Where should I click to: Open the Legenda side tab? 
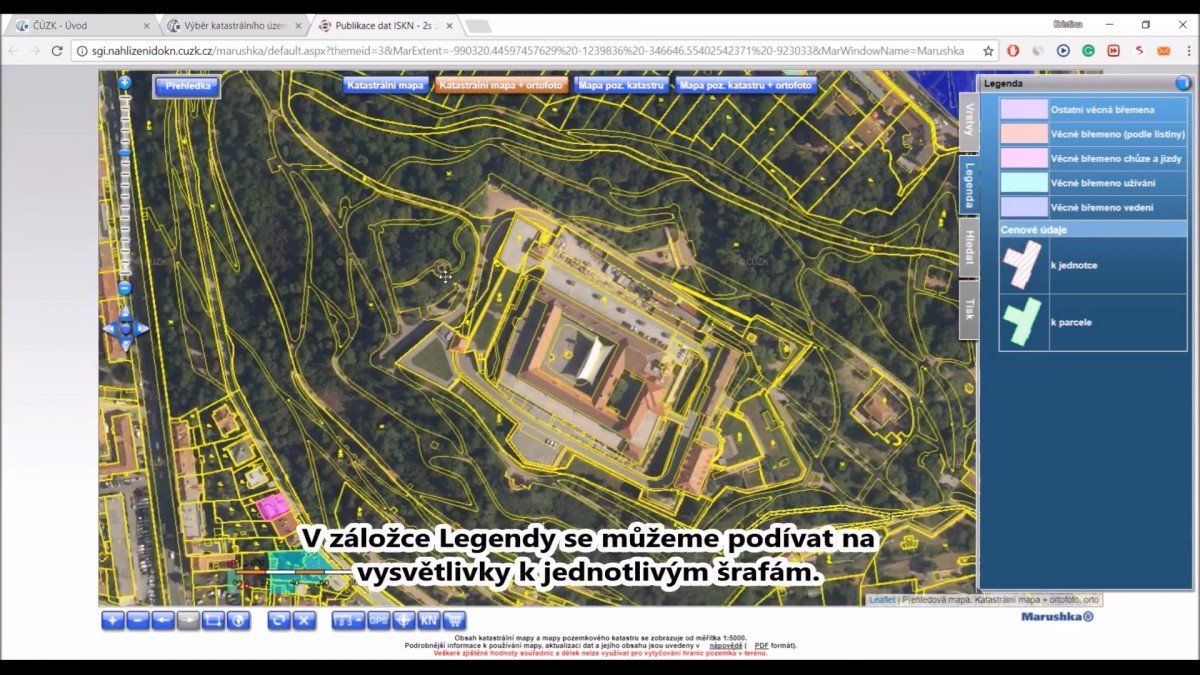968,185
